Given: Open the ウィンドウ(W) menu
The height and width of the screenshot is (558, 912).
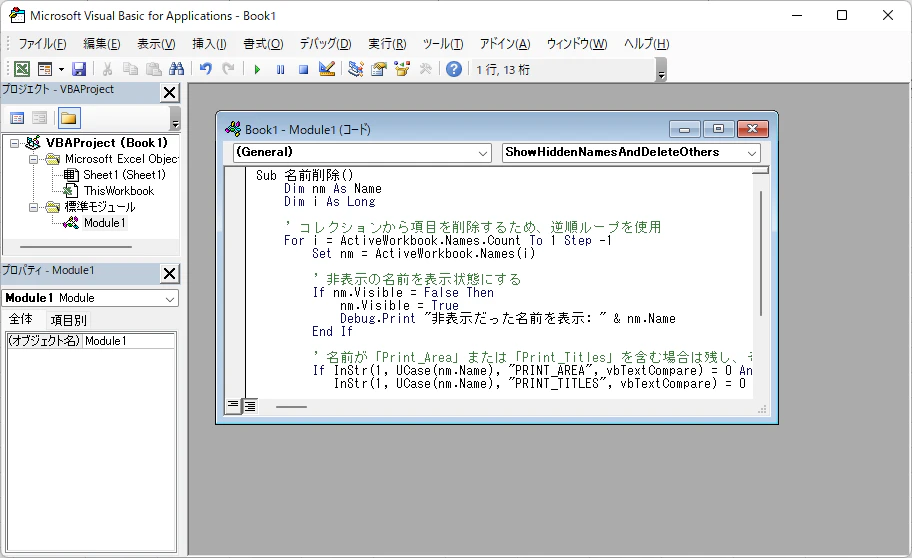Looking at the screenshot, I should click(577, 44).
